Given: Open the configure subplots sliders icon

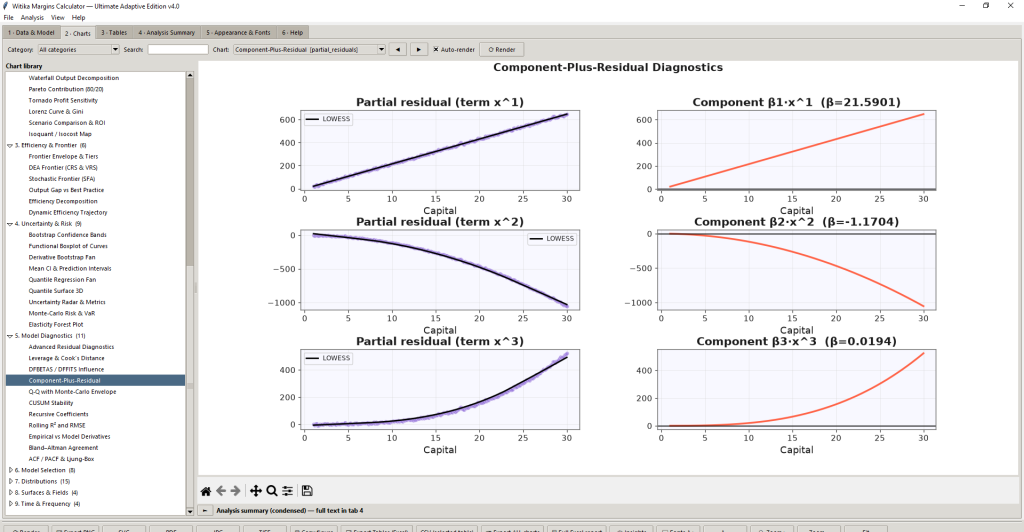Looking at the screenshot, I should pos(287,491).
